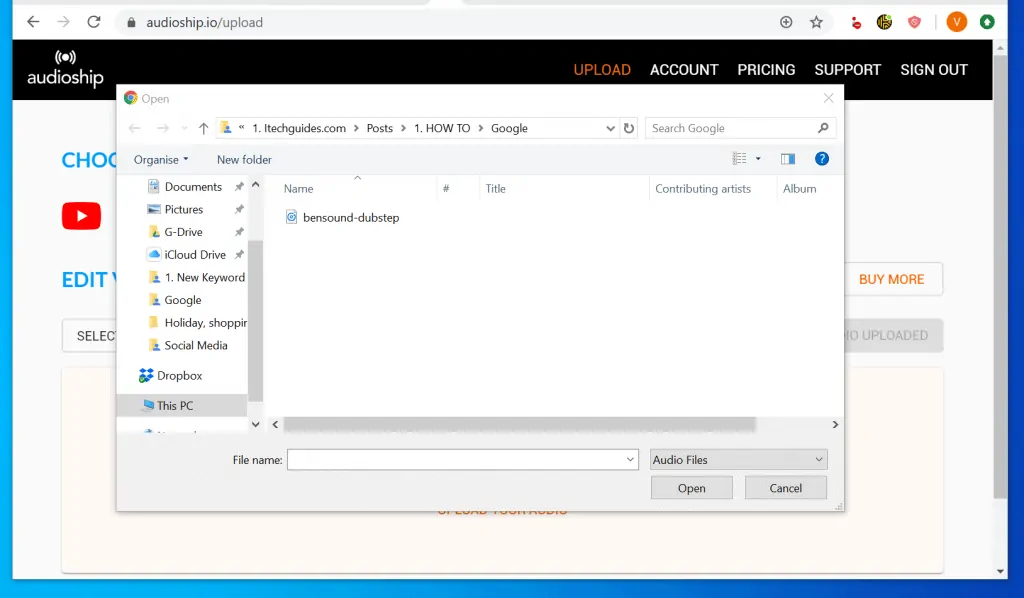Click the magnifier in Search Google box

823,128
